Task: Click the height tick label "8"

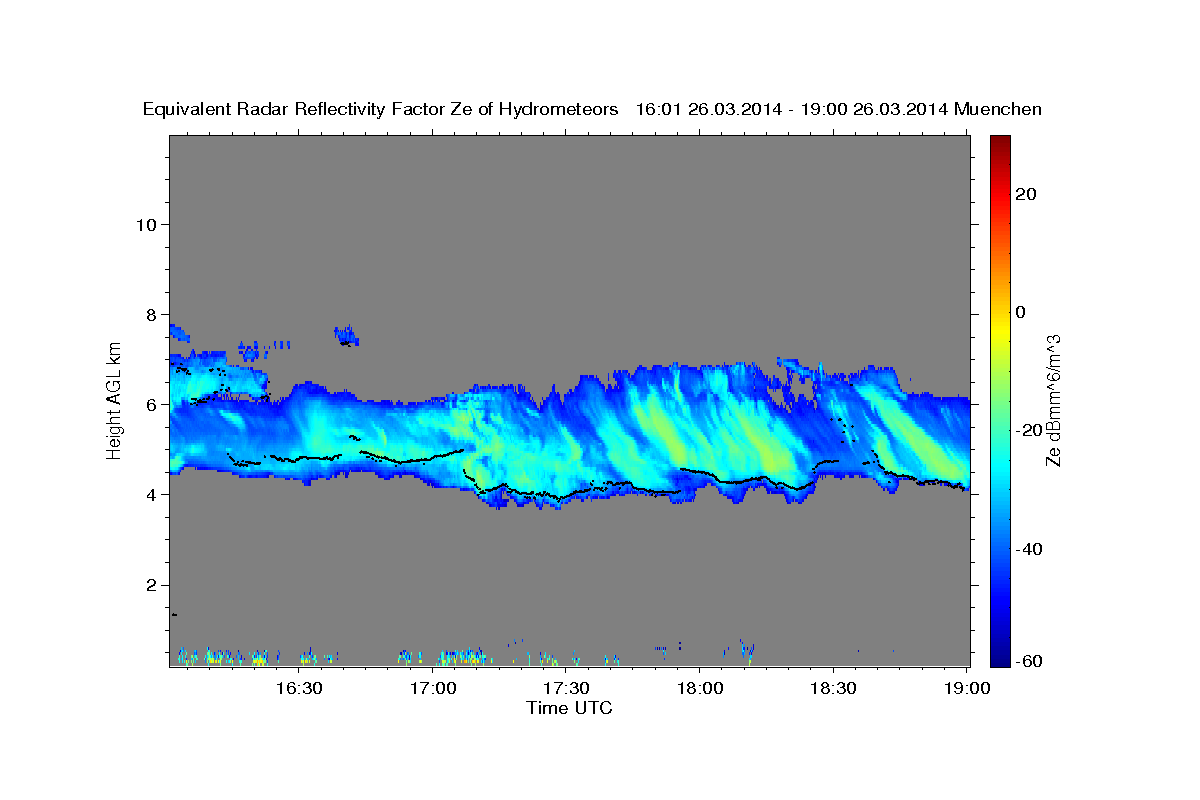Action: [x=151, y=314]
